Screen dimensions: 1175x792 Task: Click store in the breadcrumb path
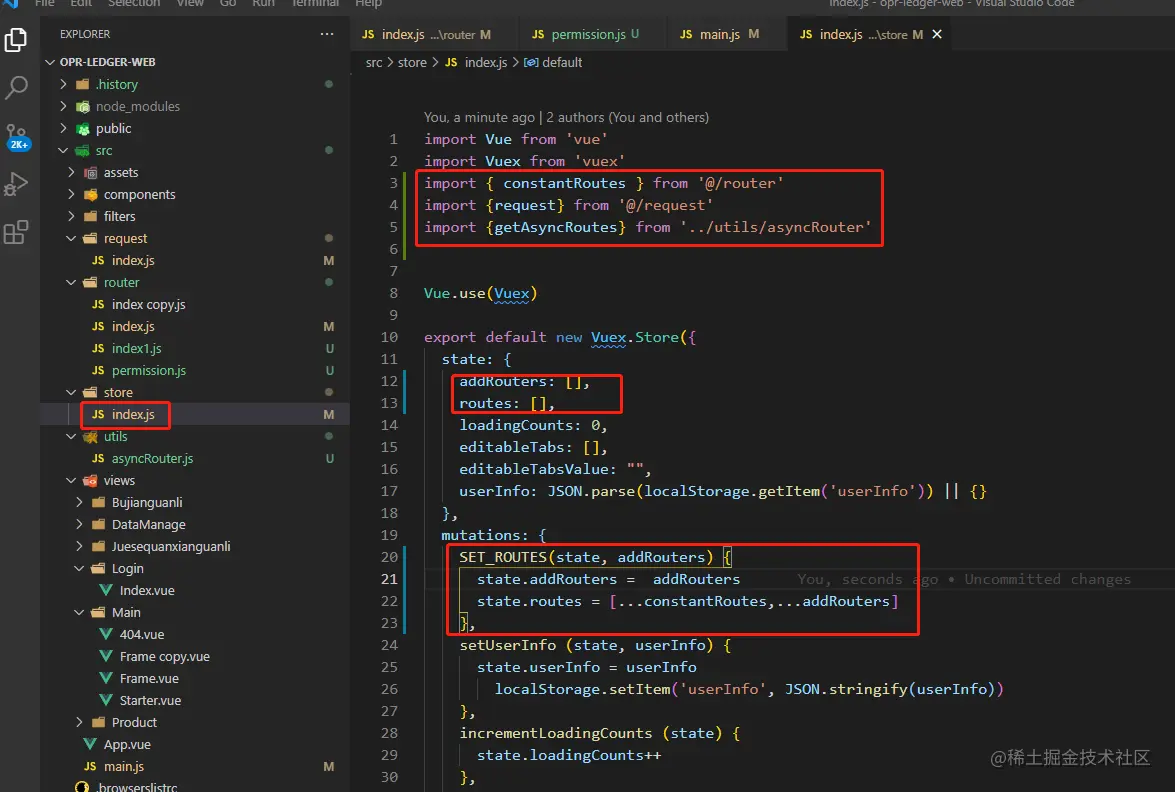412,62
